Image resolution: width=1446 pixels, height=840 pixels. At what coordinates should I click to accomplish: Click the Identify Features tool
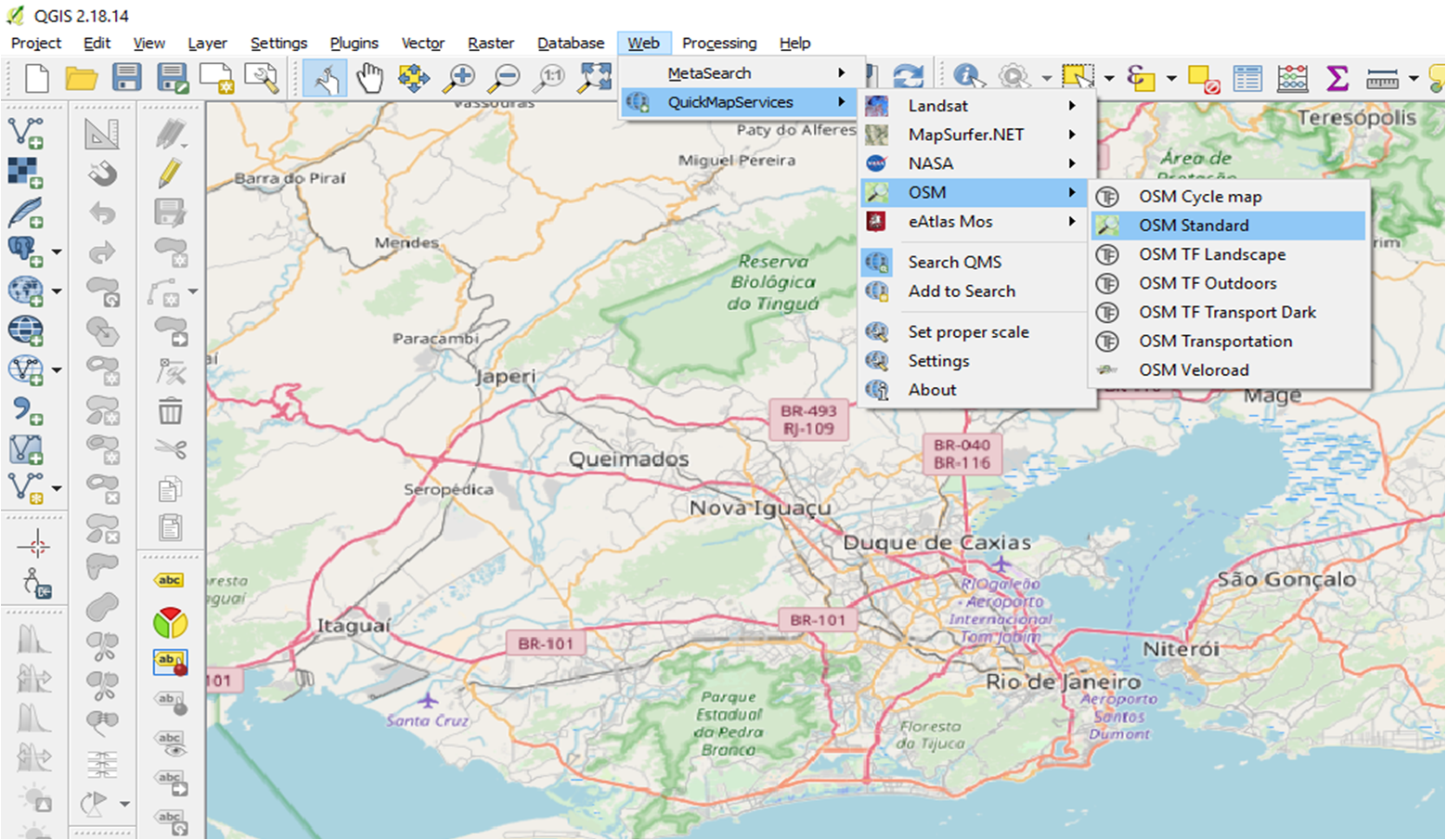(x=967, y=78)
